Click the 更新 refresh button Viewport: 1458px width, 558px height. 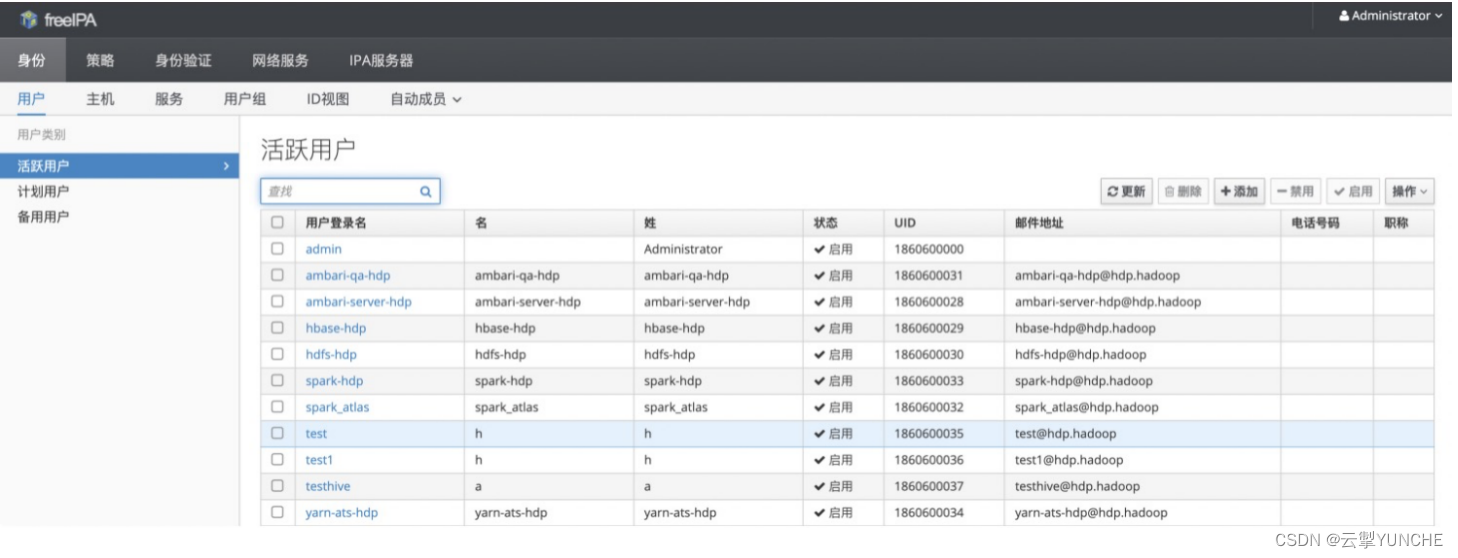click(1126, 191)
